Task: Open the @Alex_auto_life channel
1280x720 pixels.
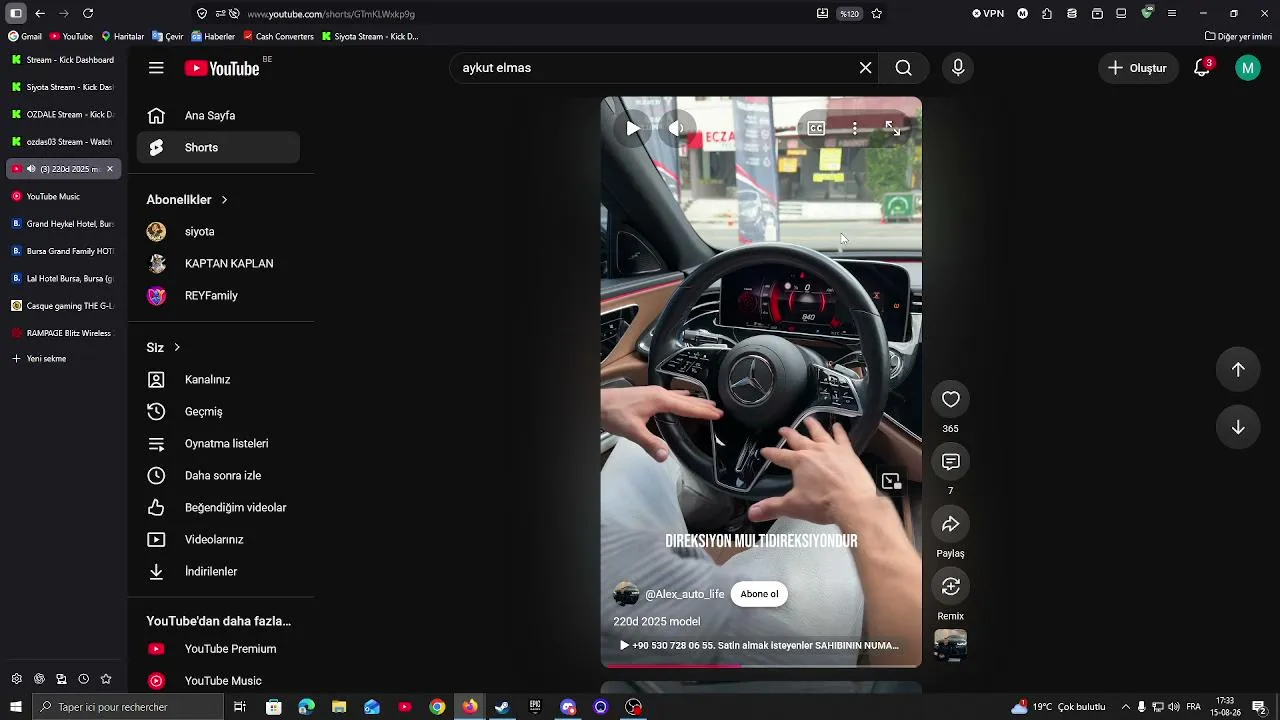Action: pyautogui.click(x=685, y=594)
